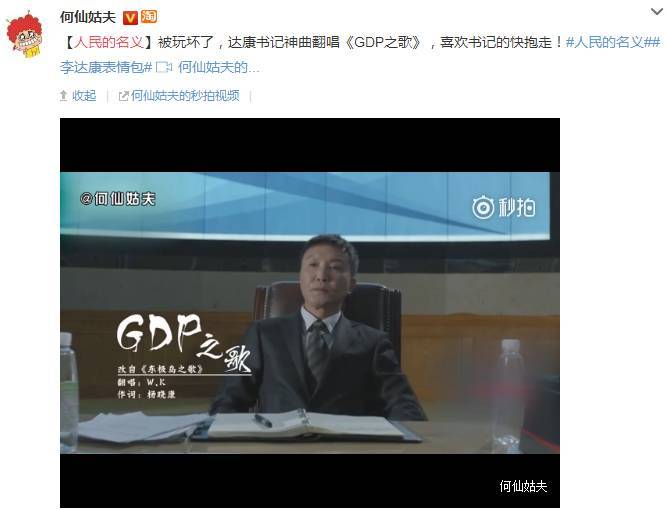Click the external link arrow icon
This screenshot has height=509, width=668.
pos(123,96)
